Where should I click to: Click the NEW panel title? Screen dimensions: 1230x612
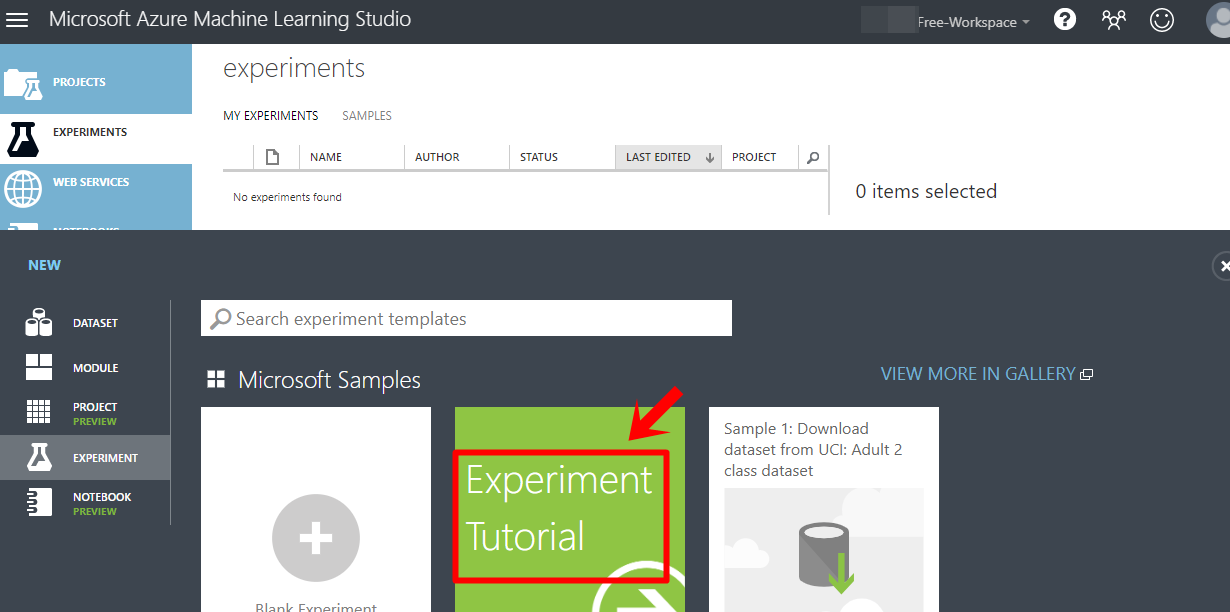(44, 265)
